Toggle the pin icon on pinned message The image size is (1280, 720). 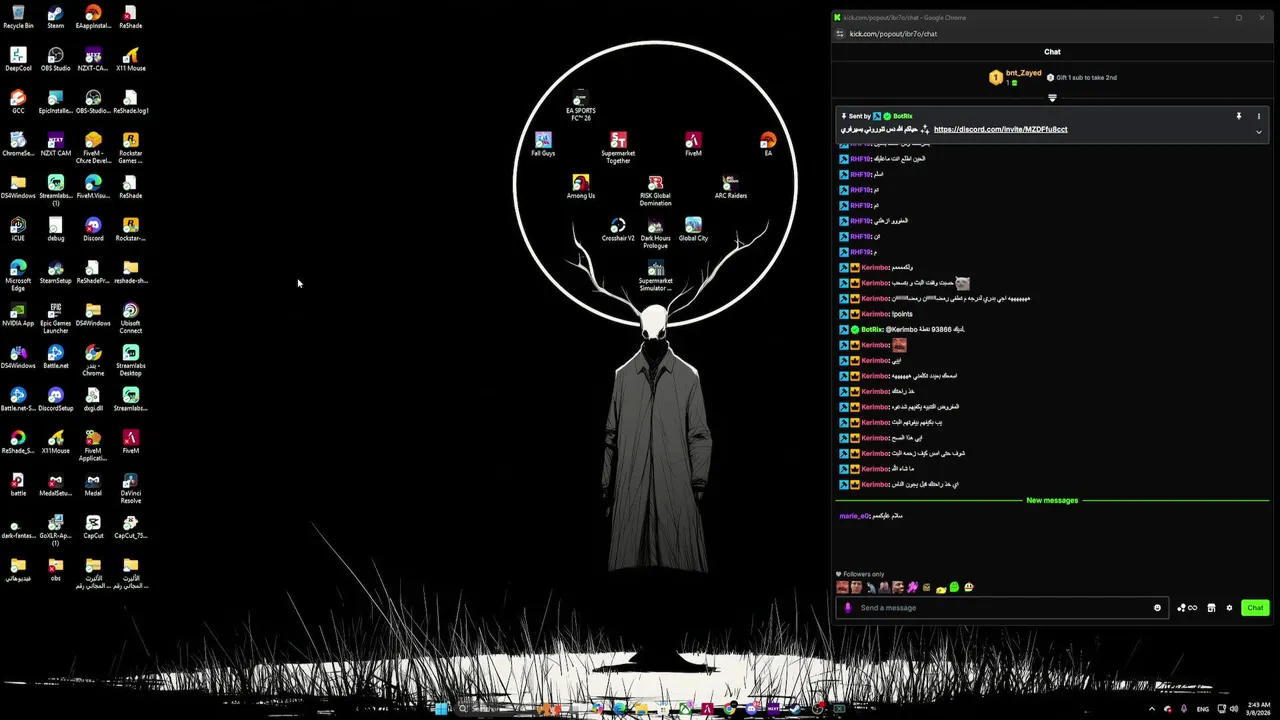(x=1239, y=116)
